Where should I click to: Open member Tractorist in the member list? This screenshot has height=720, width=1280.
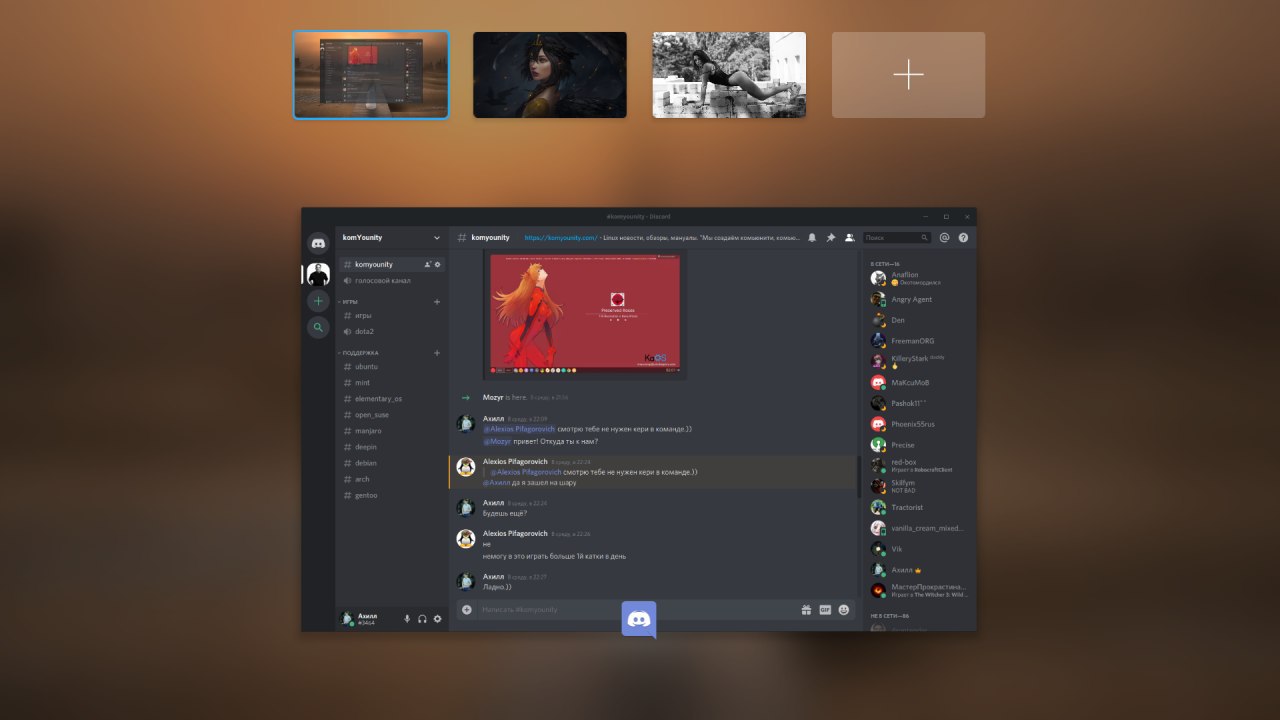coord(917,507)
